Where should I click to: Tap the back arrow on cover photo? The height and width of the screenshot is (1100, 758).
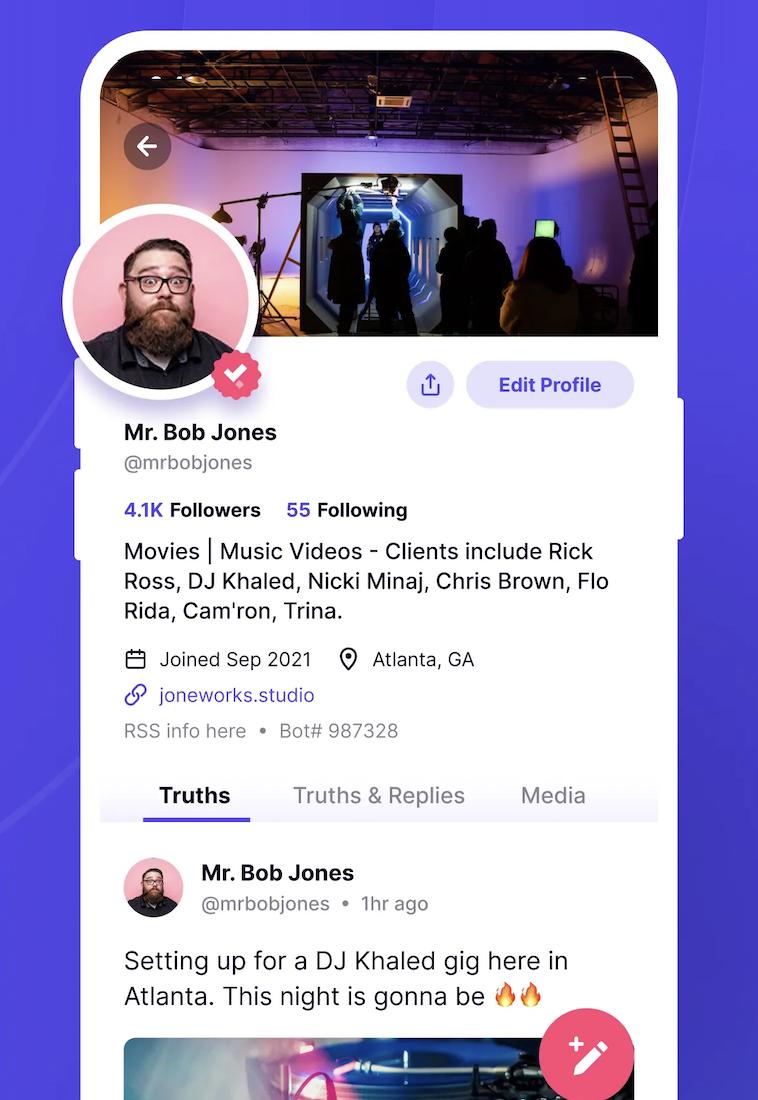click(x=147, y=147)
